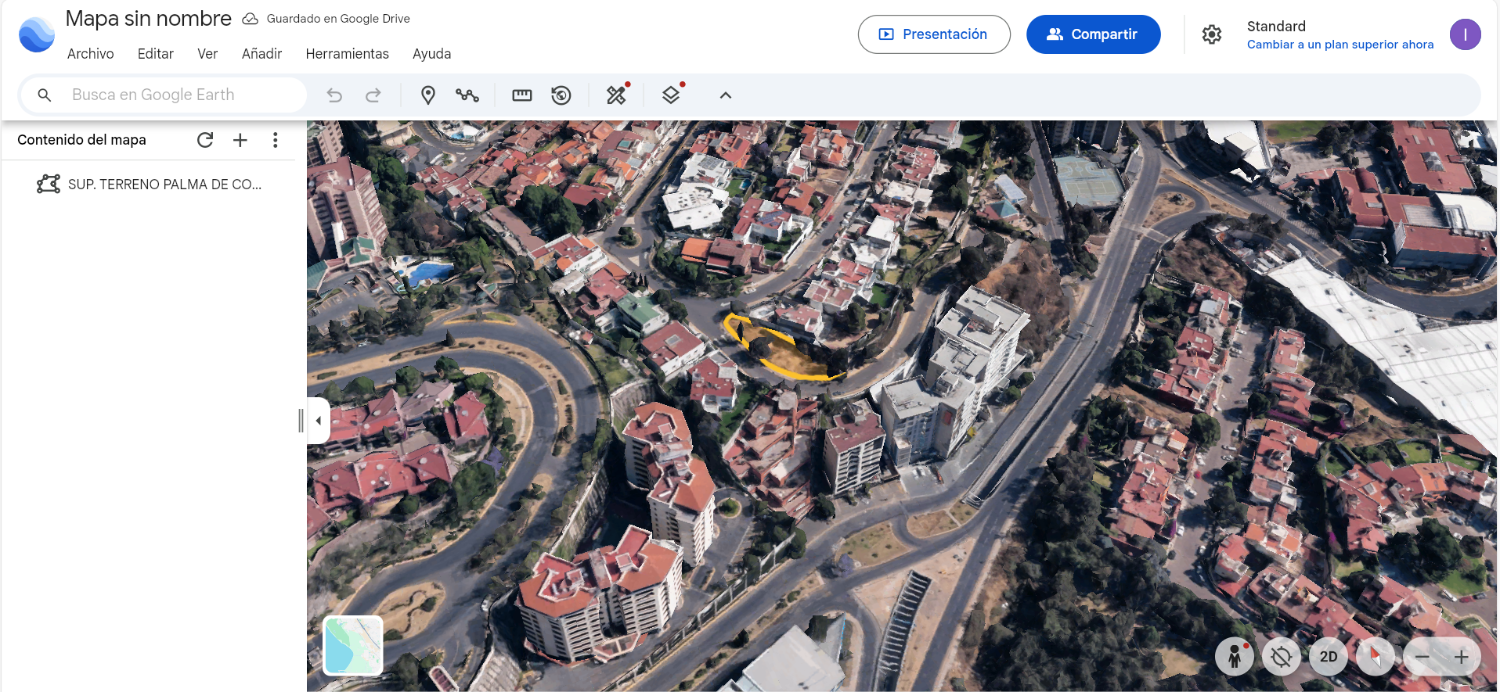Choose the draw path or polygon tool

(x=467, y=95)
